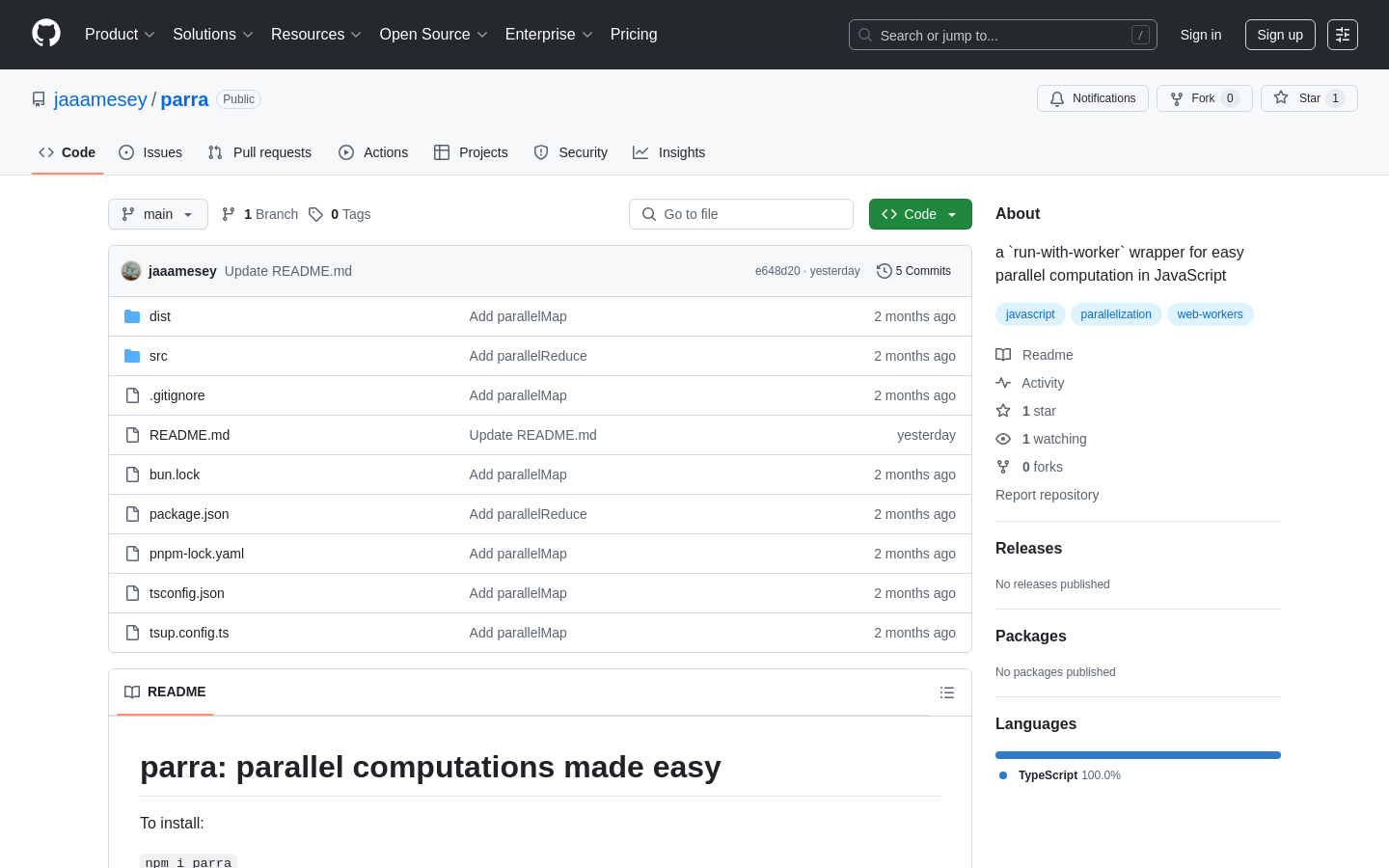This screenshot has width=1389, height=868.
Task: Click the file icon for bun.lock
Action: coord(132,475)
